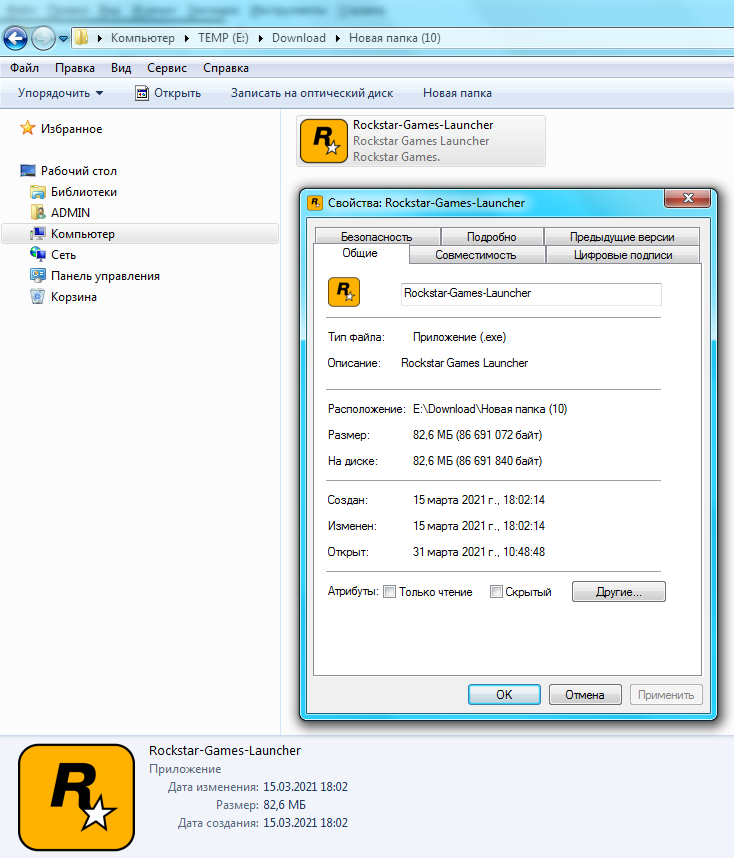Select Новая папка (10) in the address bar

tap(395, 38)
